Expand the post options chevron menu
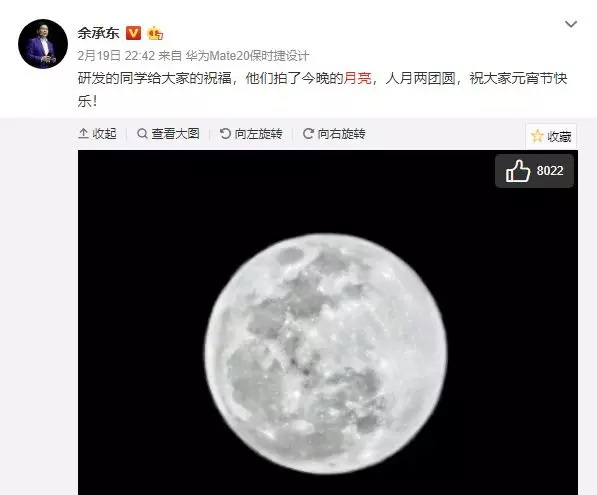597x495 pixels. (571, 24)
